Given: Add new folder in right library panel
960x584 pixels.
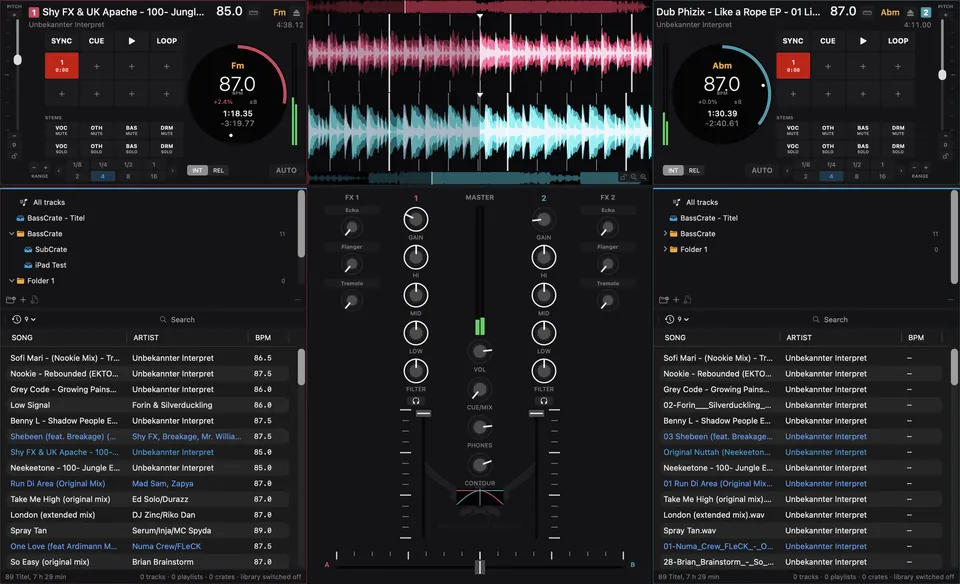Looking at the screenshot, I should (x=664, y=300).
